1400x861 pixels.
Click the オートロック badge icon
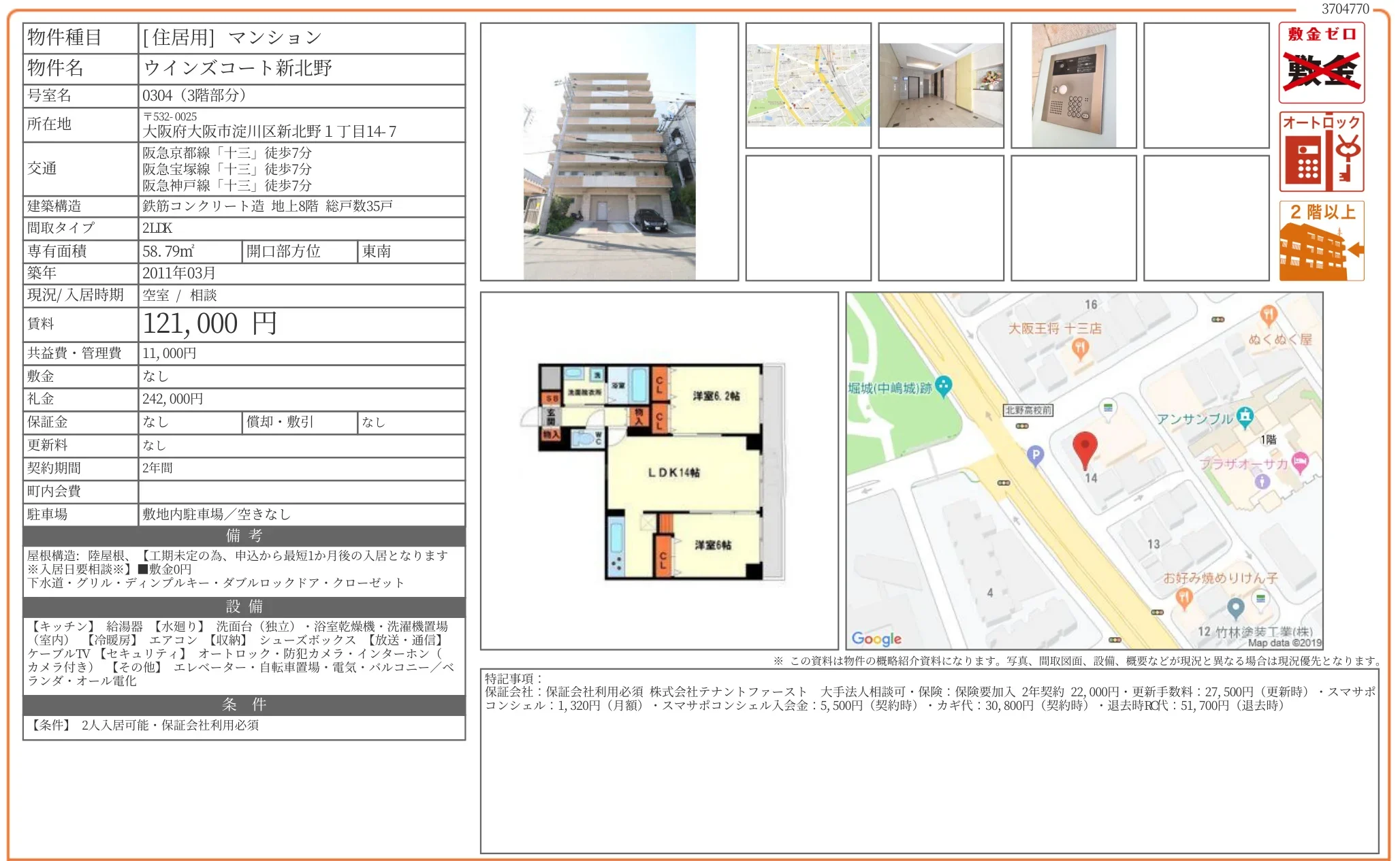pyautogui.click(x=1321, y=152)
